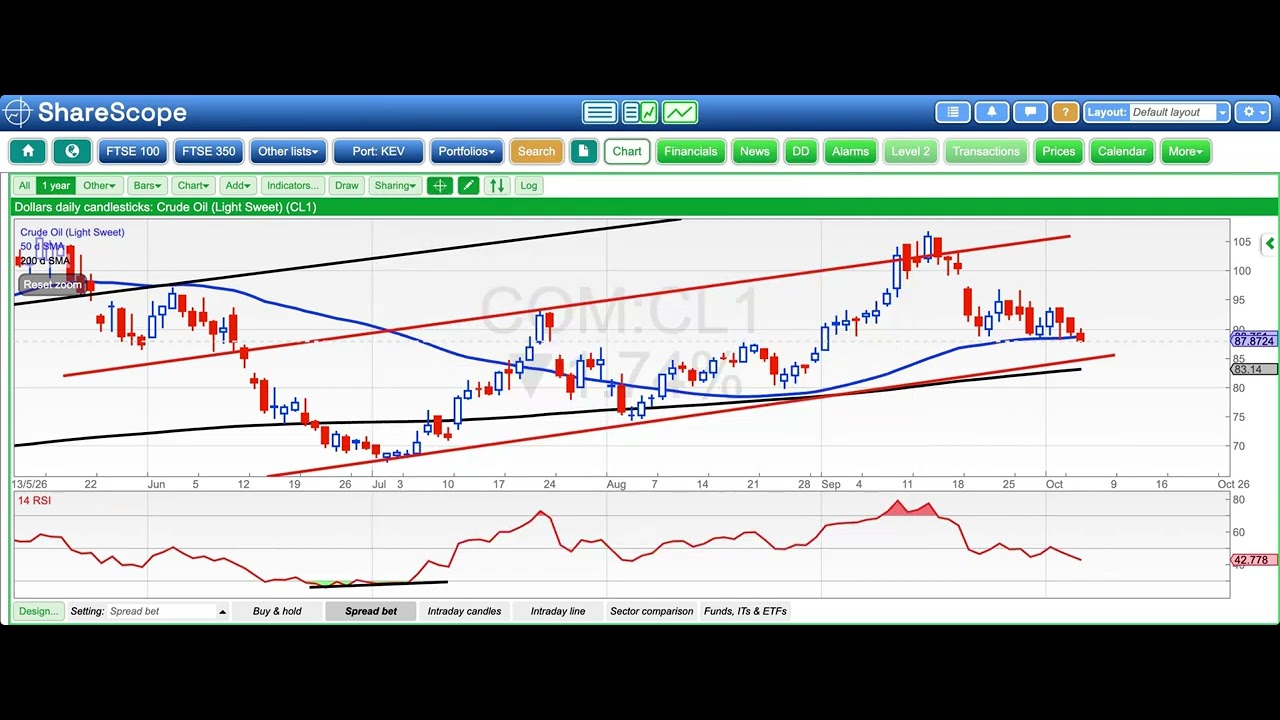Switch to the Financials tab
Screen dimensions: 1280x720
(x=690, y=151)
